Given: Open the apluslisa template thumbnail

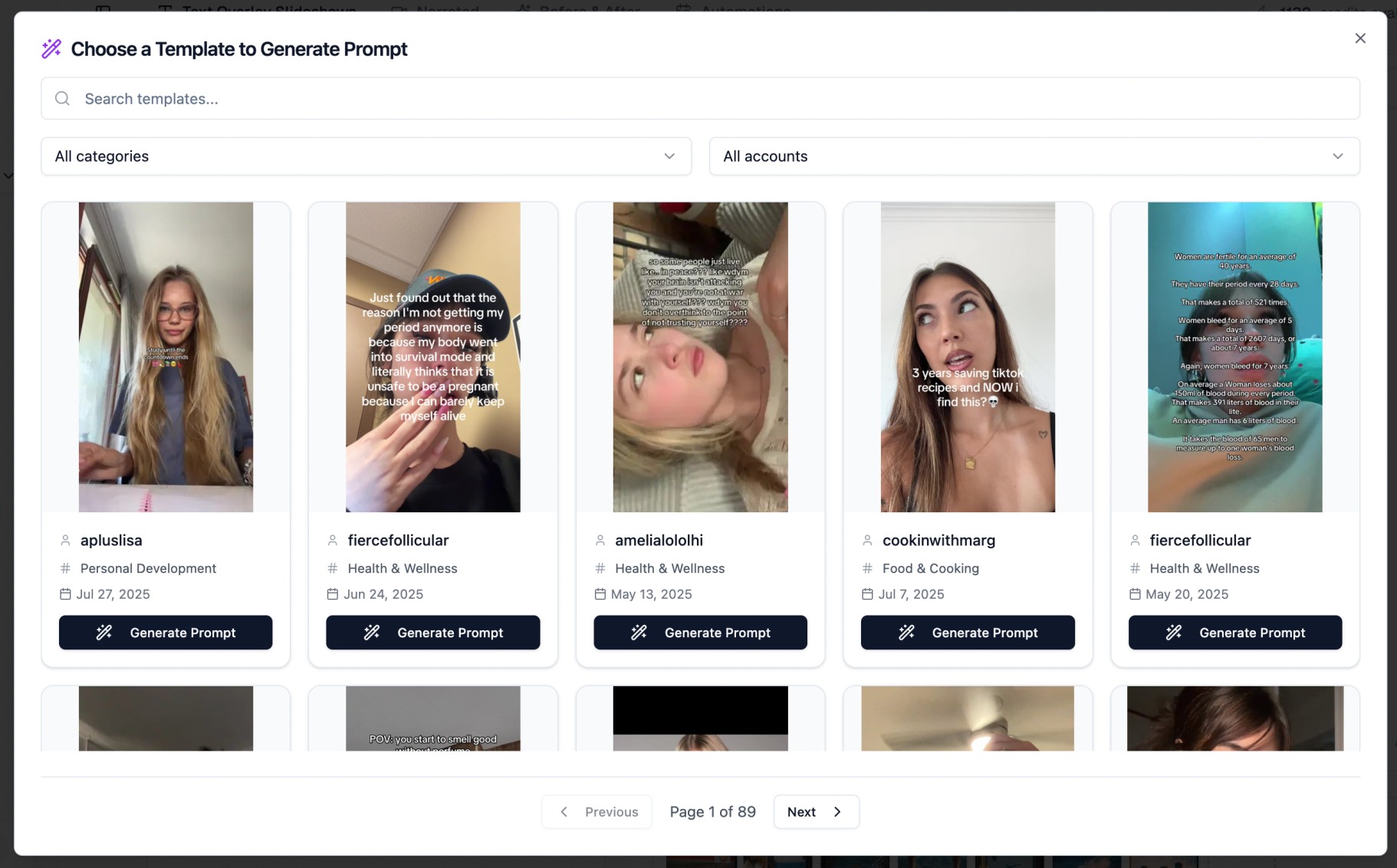Looking at the screenshot, I should click(x=166, y=357).
